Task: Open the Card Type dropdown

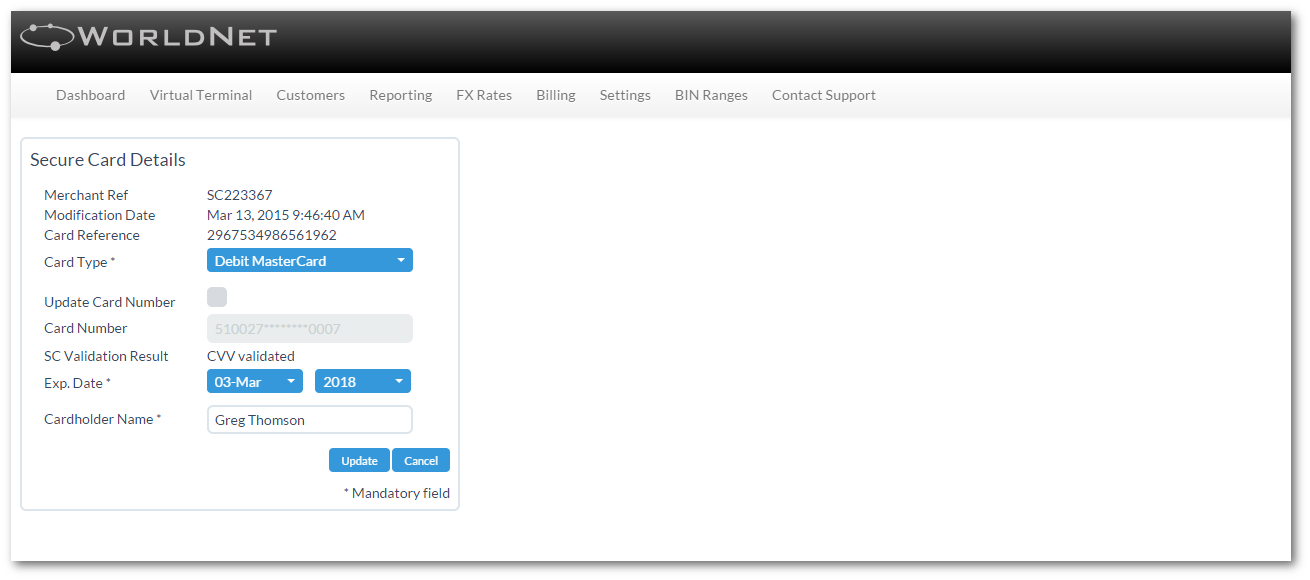Action: (x=309, y=261)
